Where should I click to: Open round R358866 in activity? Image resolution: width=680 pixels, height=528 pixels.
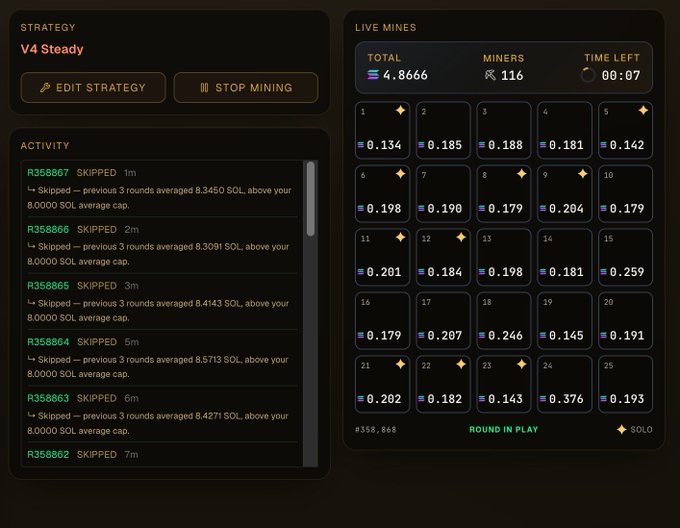click(48, 229)
